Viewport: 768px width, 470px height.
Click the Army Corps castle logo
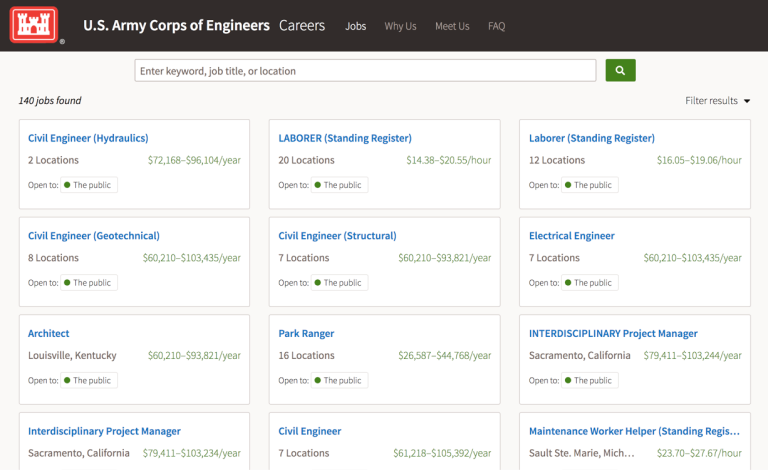coord(34,24)
